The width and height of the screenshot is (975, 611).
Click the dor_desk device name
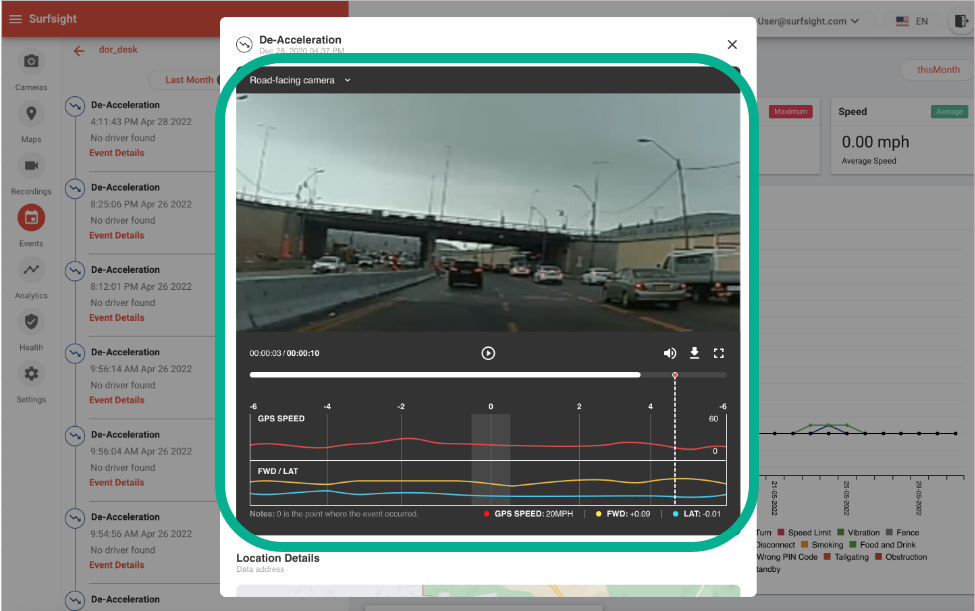click(x=118, y=50)
